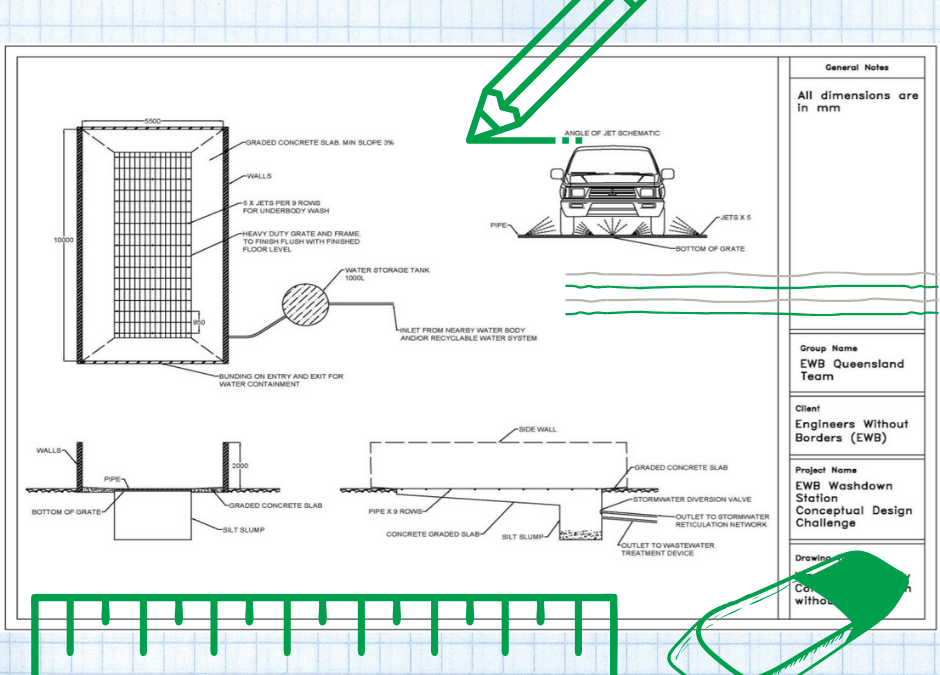Select the "WATER STORAGE TANK 1000L" label
The image size is (940, 675).
click(x=387, y=274)
